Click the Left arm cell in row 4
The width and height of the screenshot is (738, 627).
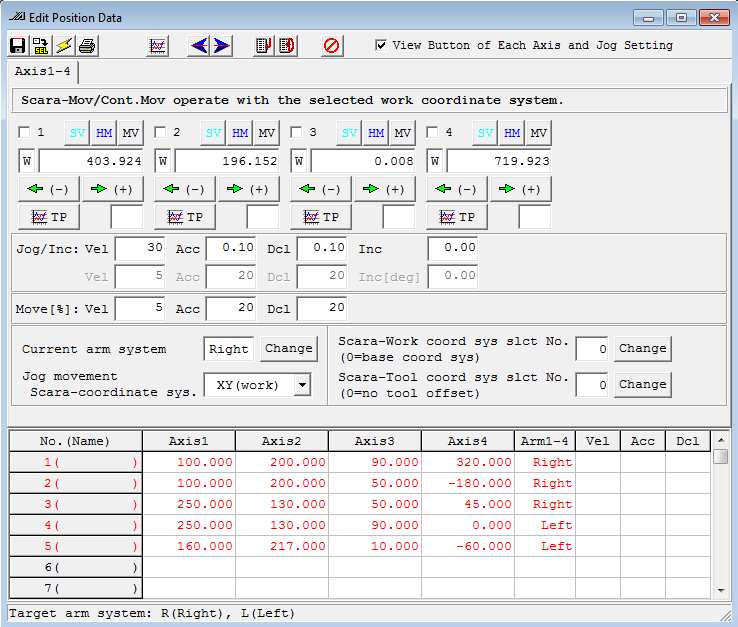coord(545,525)
